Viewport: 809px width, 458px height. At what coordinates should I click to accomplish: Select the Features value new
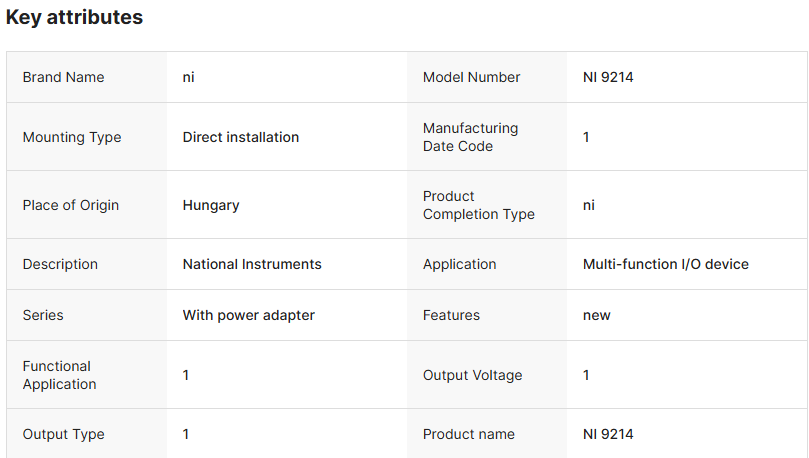coord(596,315)
